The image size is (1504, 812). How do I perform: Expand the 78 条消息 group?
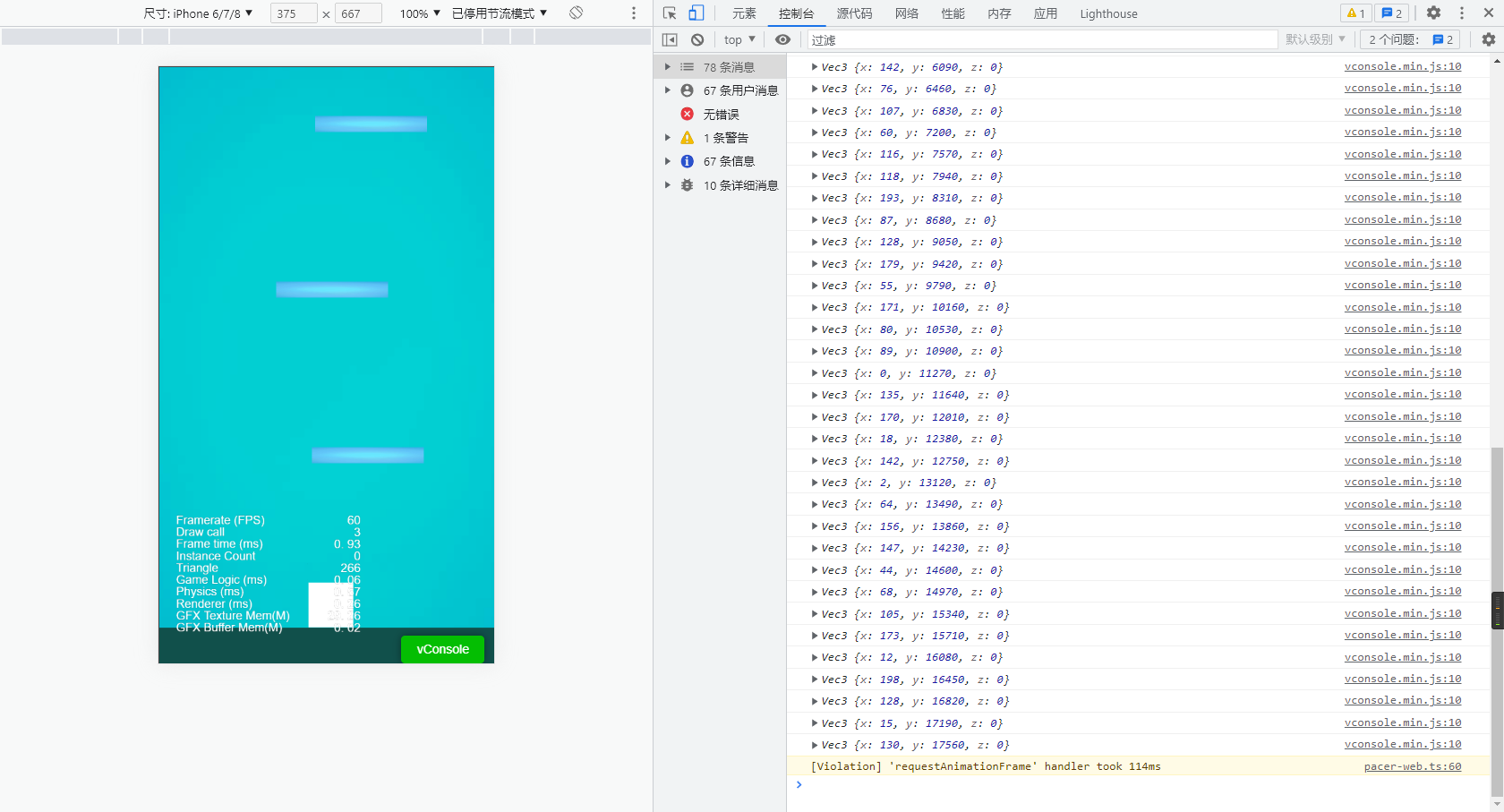(x=667, y=67)
